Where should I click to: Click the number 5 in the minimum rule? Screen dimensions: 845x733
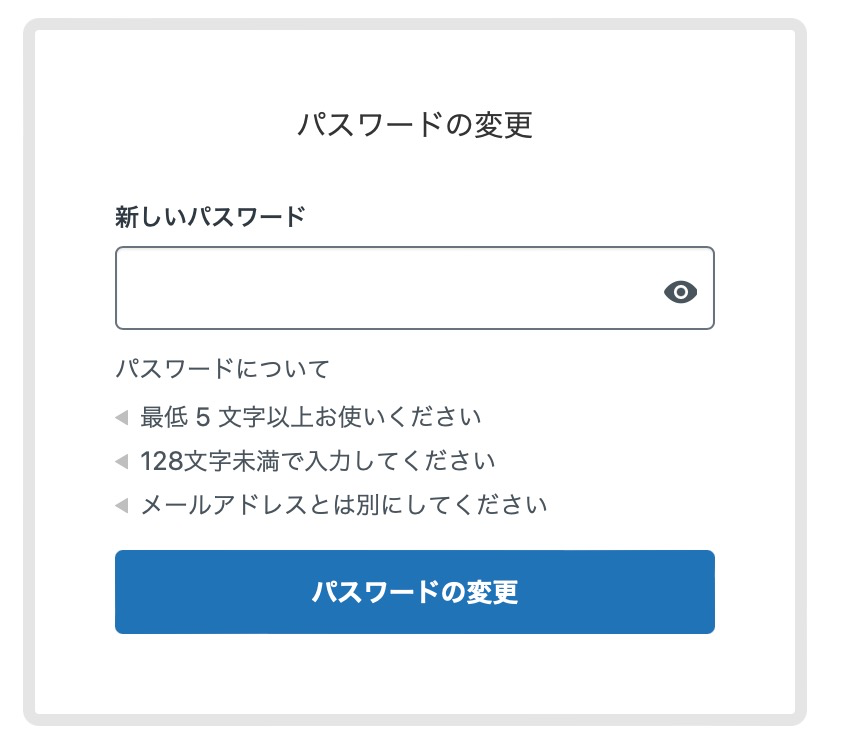[x=203, y=418]
